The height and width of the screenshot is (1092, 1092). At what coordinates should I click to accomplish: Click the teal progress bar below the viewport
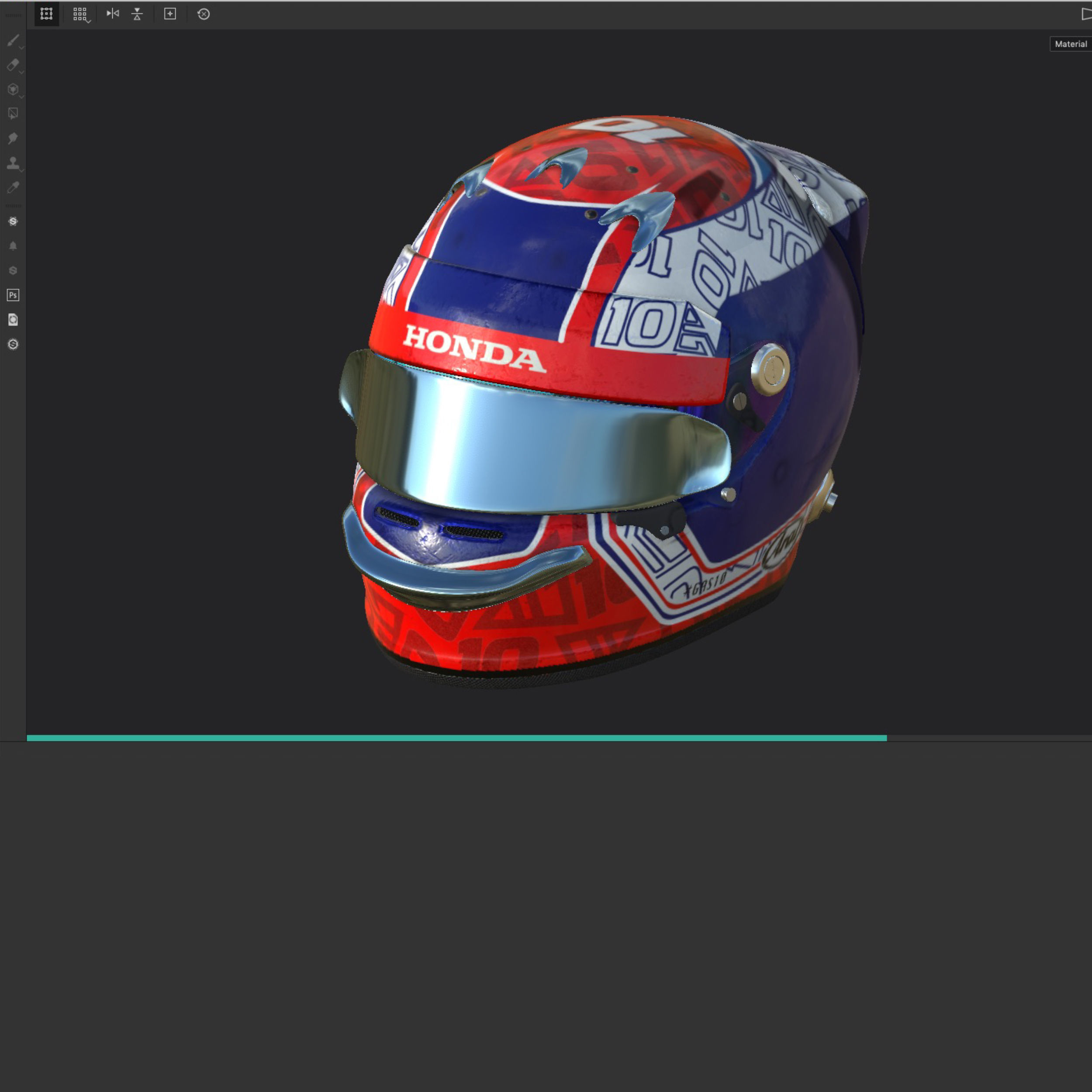coord(457,738)
